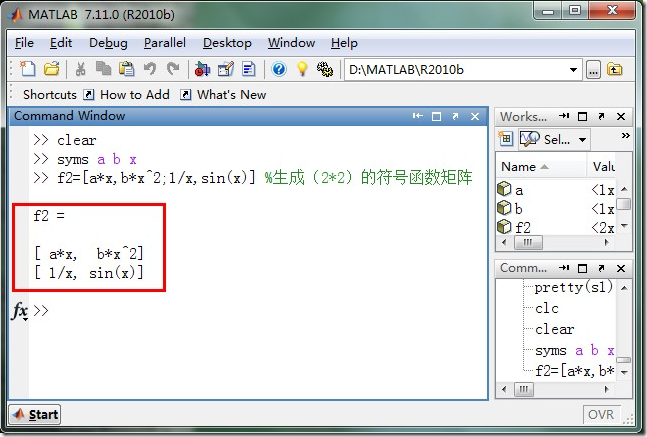Open the Debug menu
647x437 pixels.
(x=108, y=43)
